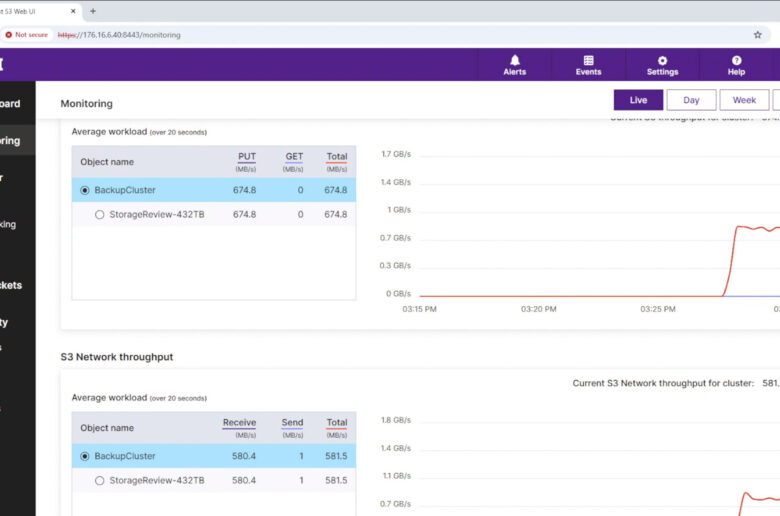Click the Not secure site warning

point(27,35)
